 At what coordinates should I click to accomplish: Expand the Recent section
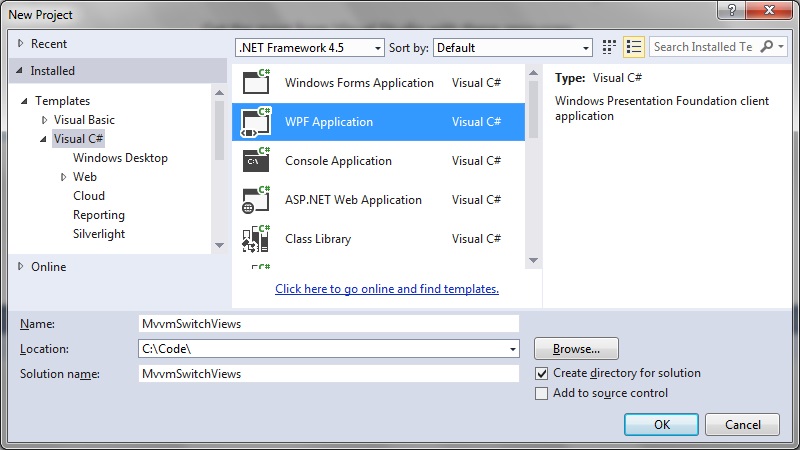coord(20,43)
